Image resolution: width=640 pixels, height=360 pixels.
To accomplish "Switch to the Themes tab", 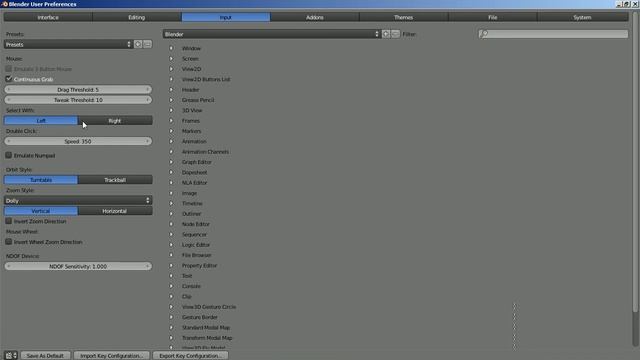I will (404, 17).
